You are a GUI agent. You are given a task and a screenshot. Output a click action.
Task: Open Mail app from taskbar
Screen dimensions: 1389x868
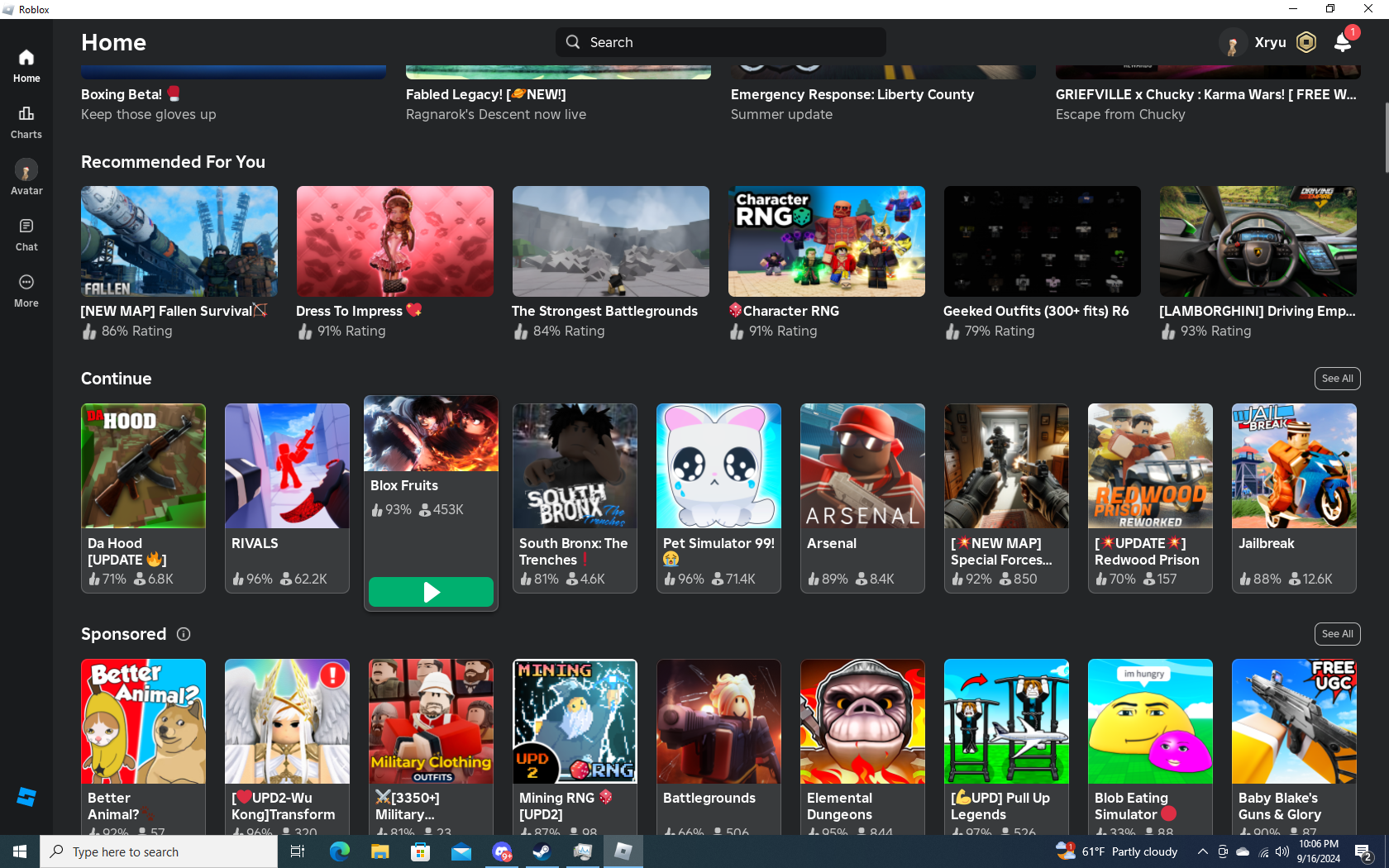(461, 851)
